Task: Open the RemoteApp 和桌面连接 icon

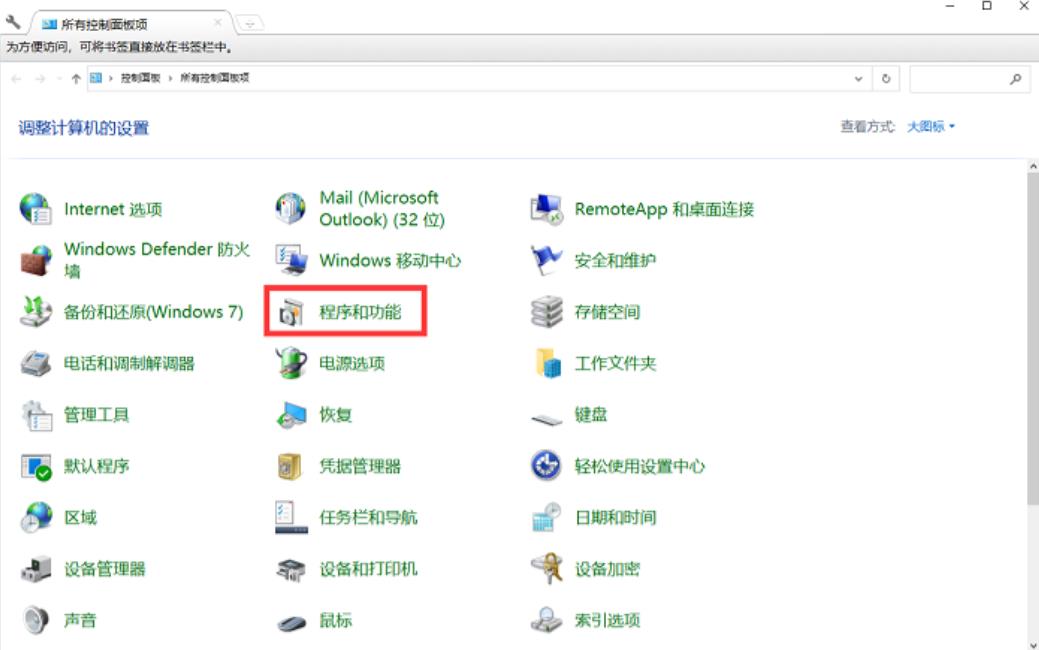Action: point(547,209)
